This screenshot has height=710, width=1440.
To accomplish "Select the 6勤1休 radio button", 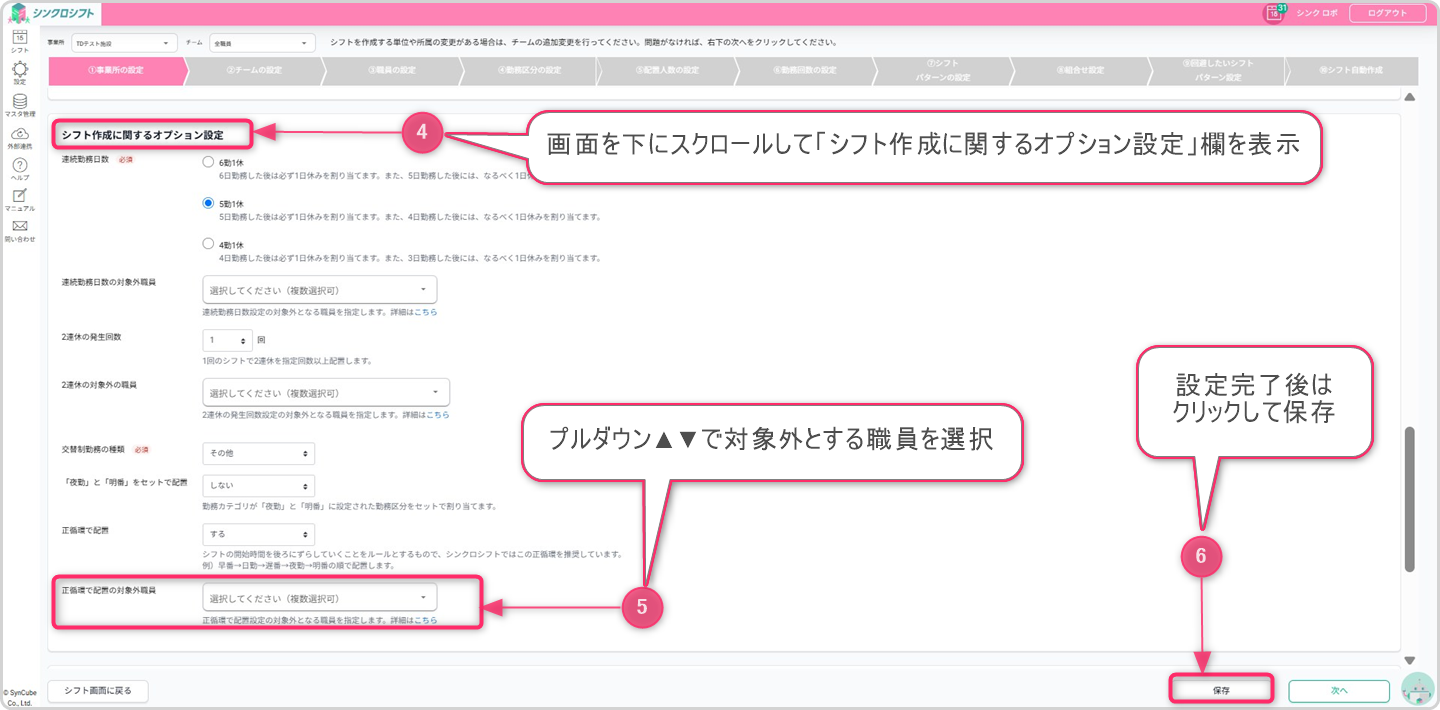I will 208,162.
